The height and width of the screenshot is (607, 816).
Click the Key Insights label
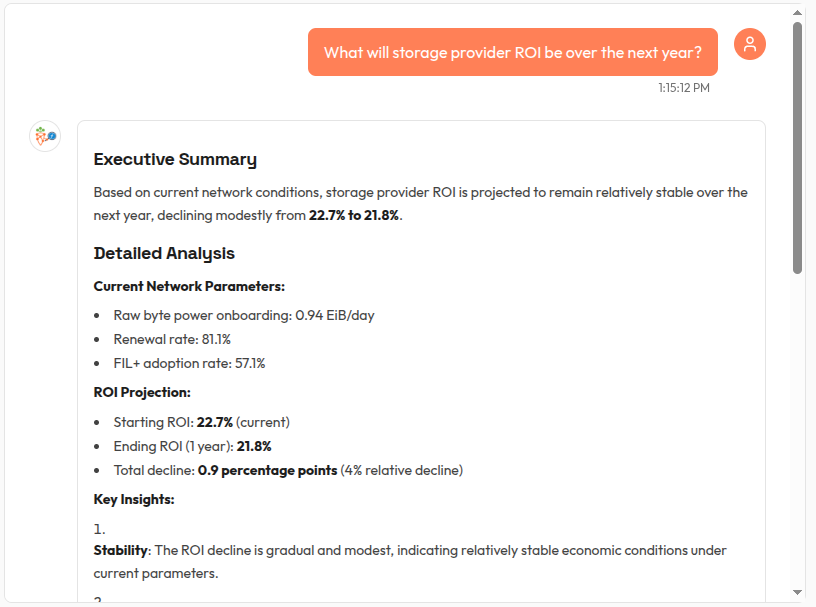click(134, 499)
